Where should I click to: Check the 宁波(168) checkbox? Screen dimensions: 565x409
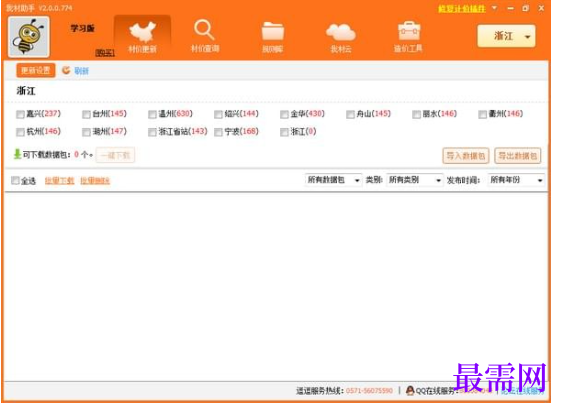coord(218,132)
